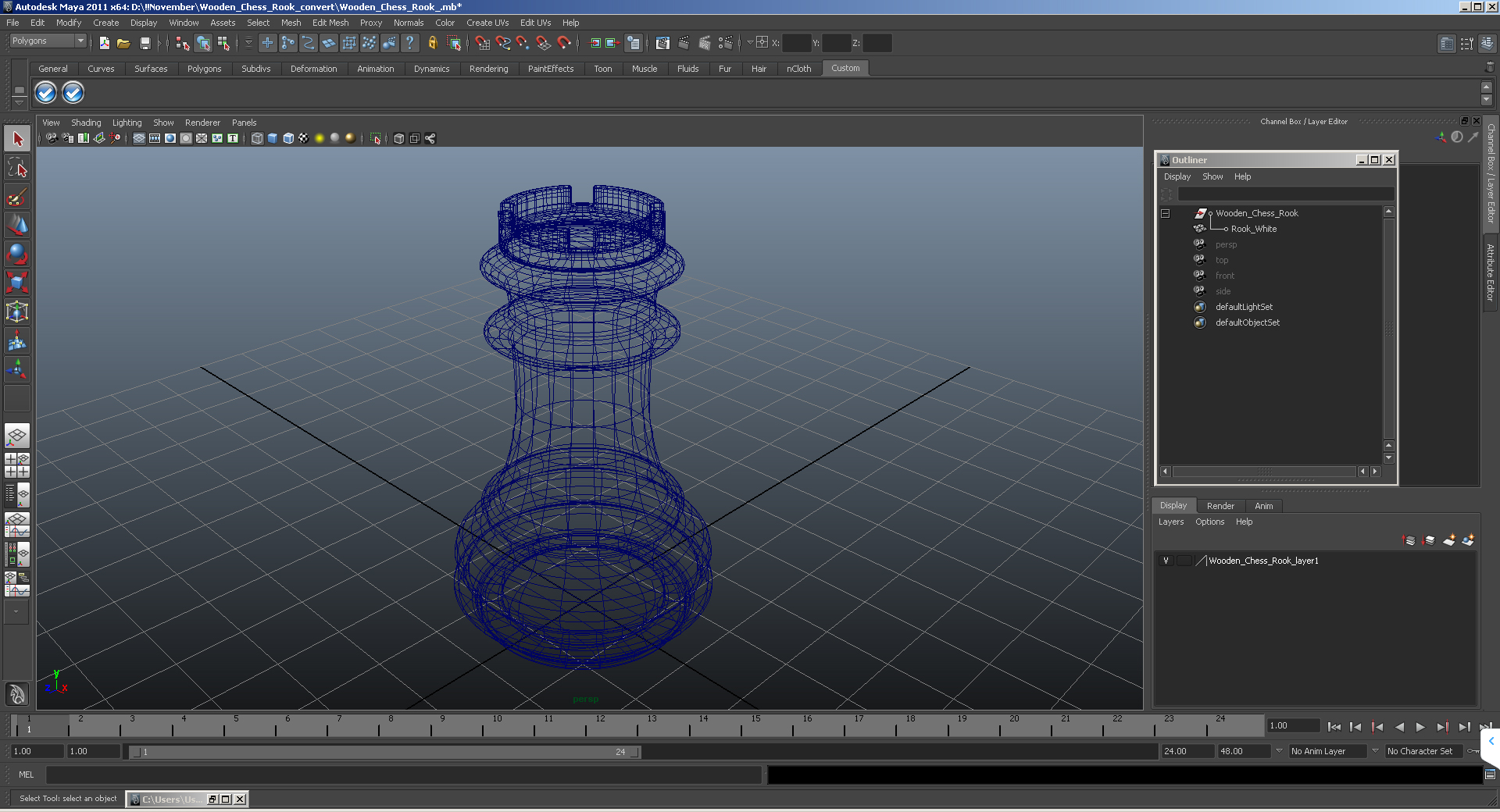Image resolution: width=1500 pixels, height=812 pixels.
Task: Play animation forwards
Action: 1420,727
